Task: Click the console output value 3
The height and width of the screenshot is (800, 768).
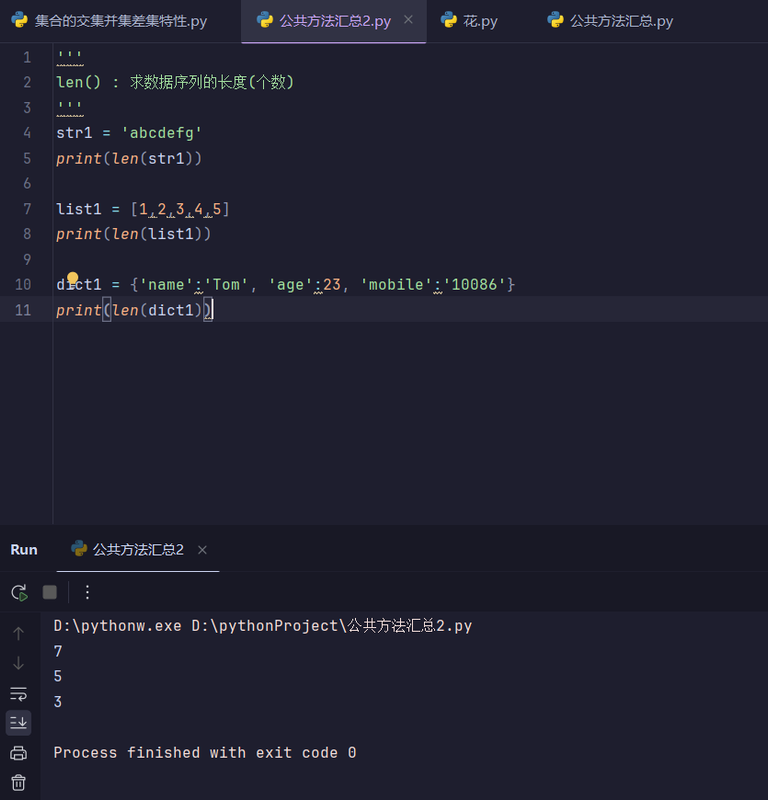Action: pos(58,702)
